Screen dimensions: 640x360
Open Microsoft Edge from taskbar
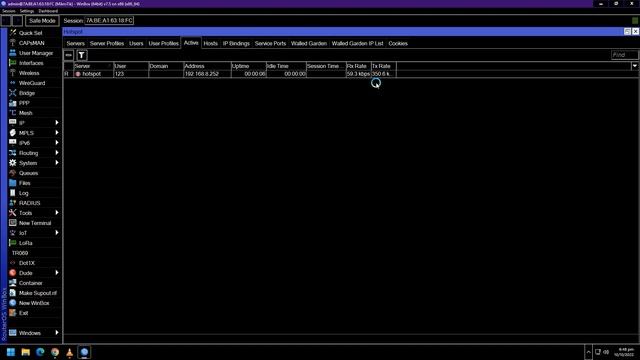[x=40, y=352]
